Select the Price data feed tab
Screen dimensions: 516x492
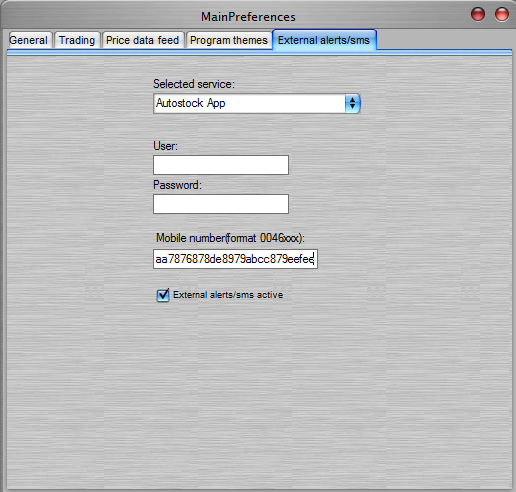(143, 40)
